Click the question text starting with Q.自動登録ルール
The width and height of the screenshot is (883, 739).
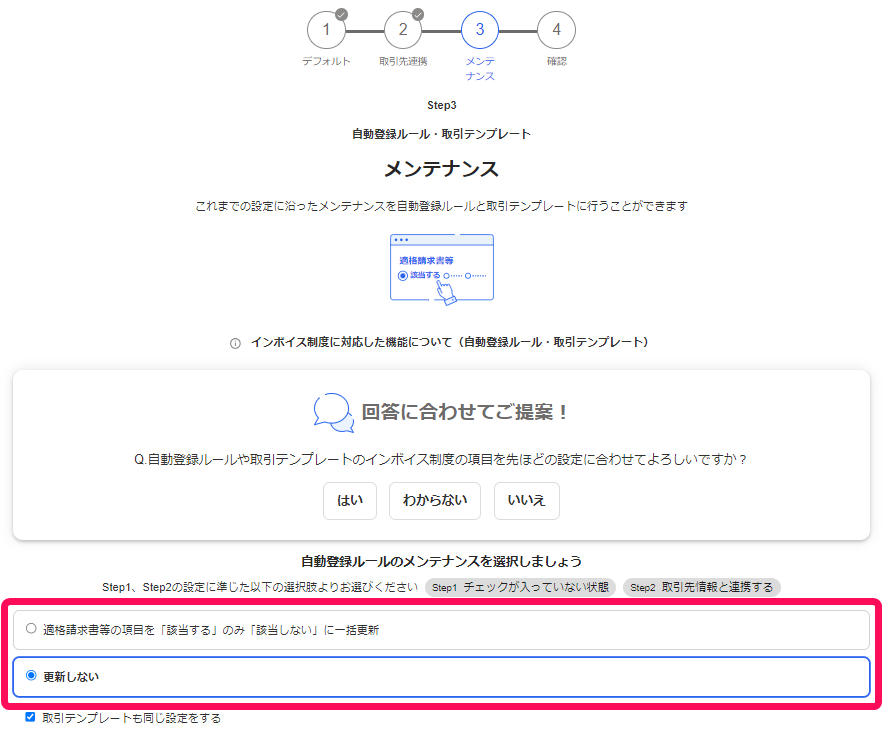point(440,460)
